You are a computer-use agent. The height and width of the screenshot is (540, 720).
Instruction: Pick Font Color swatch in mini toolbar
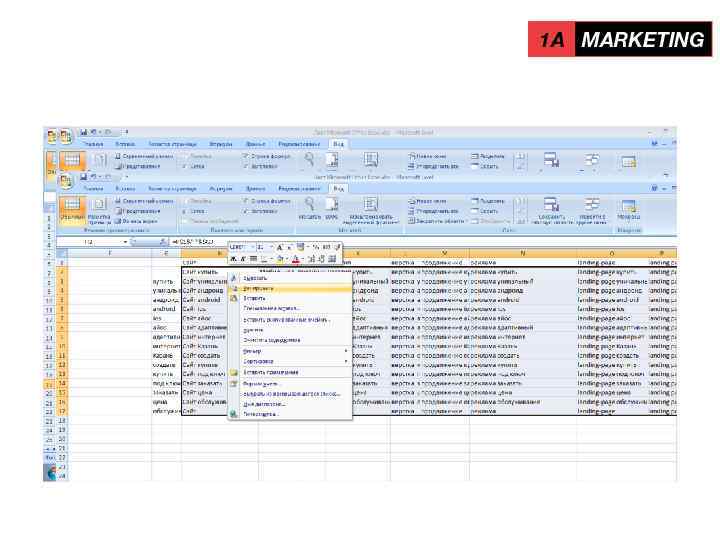coord(296,259)
